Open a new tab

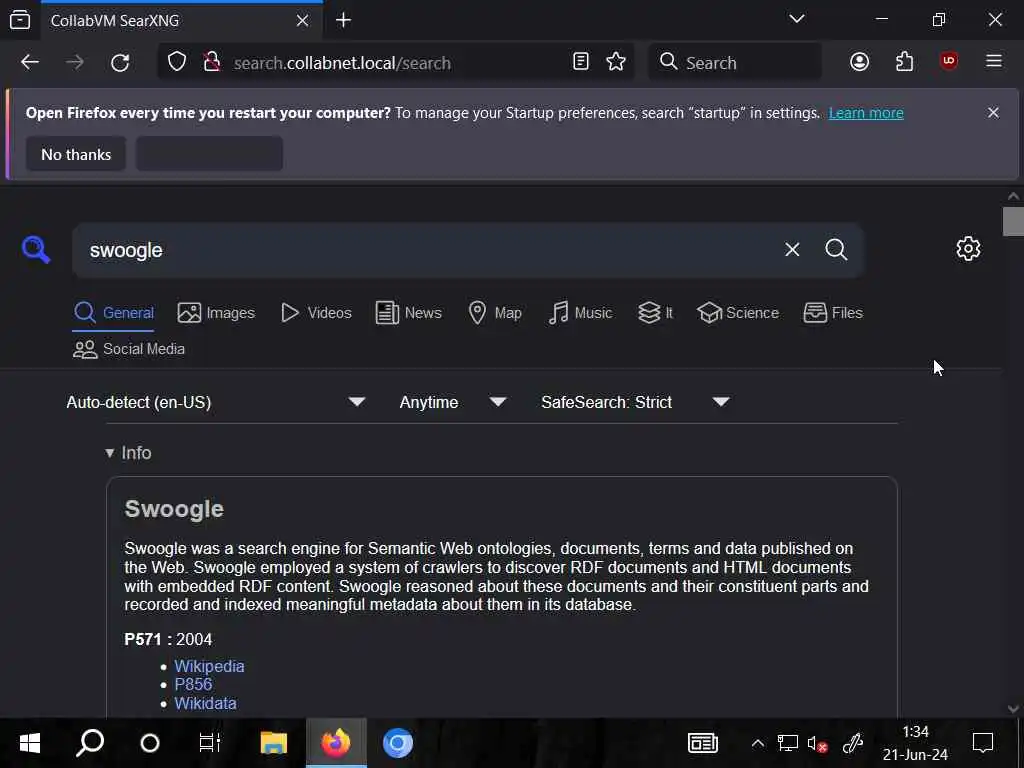point(344,20)
